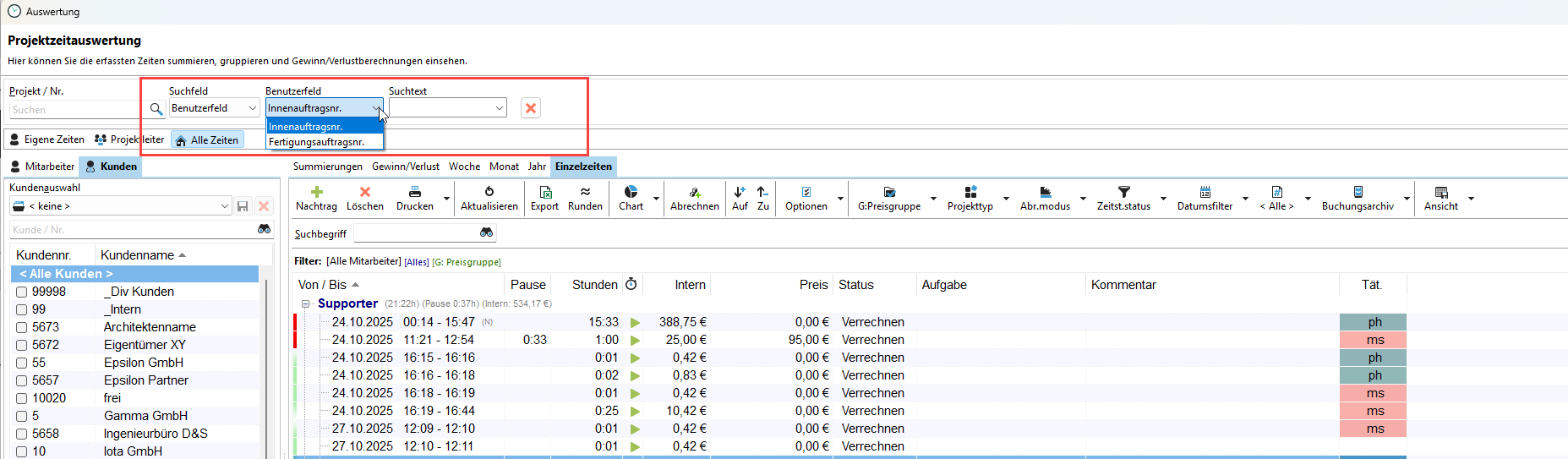The image size is (1568, 459).
Task: Open the Chart pie icon
Action: point(631,193)
